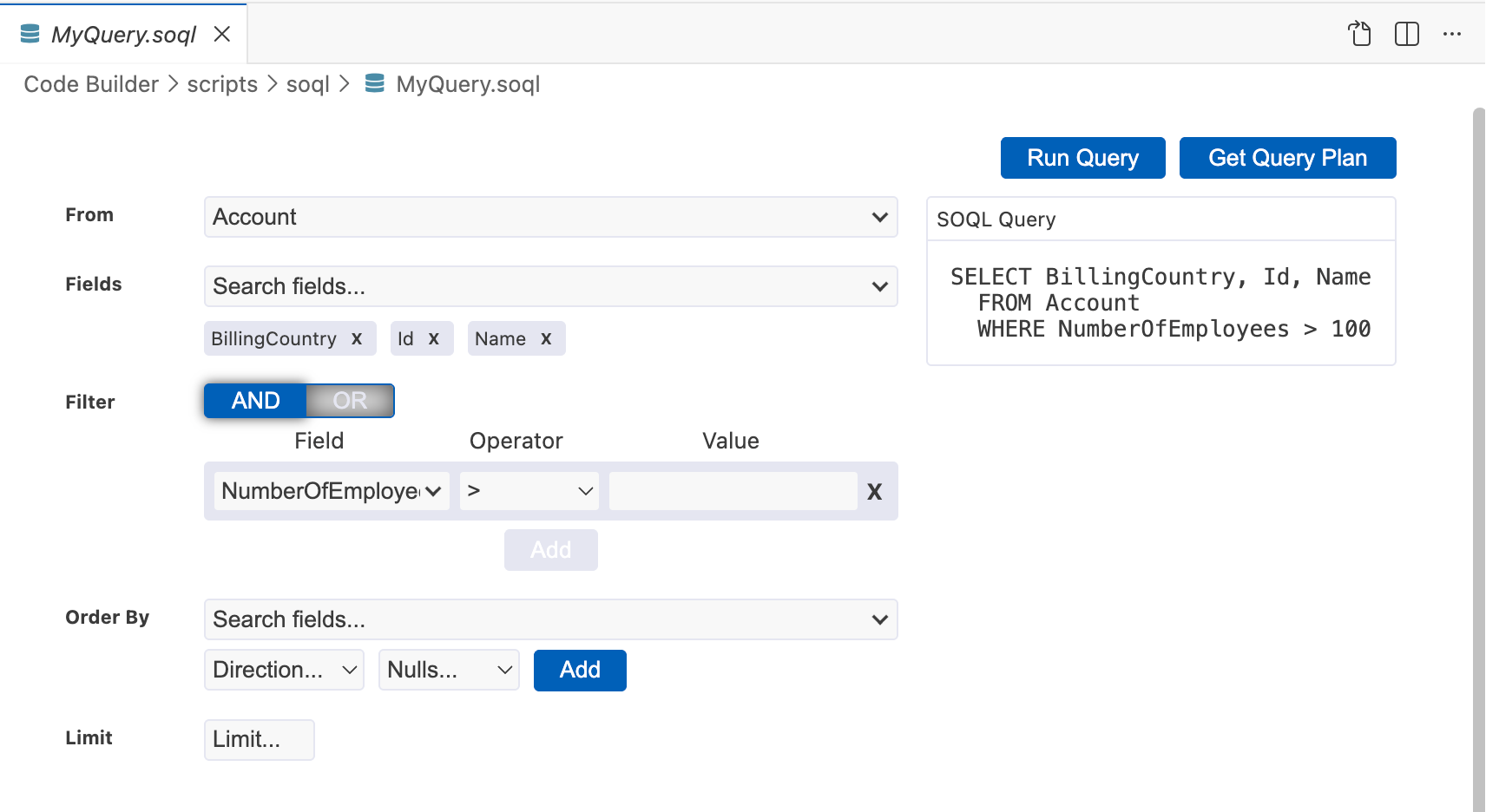
Task: Select the OR filter toggle
Action: point(351,401)
